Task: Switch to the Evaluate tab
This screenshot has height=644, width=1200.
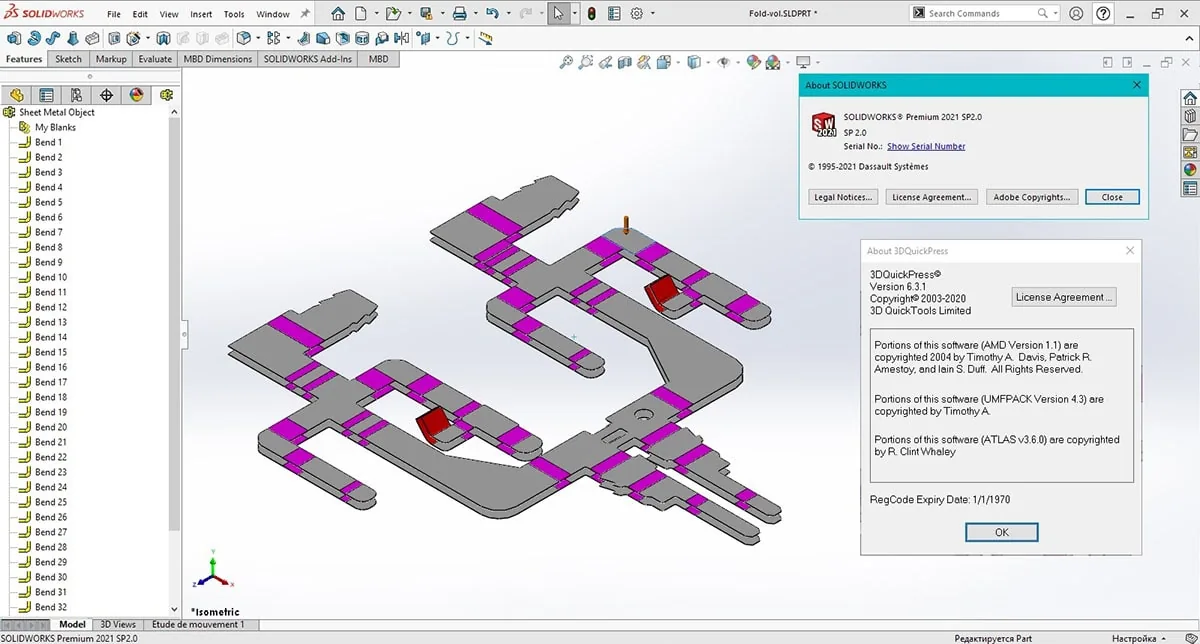Action: click(155, 59)
